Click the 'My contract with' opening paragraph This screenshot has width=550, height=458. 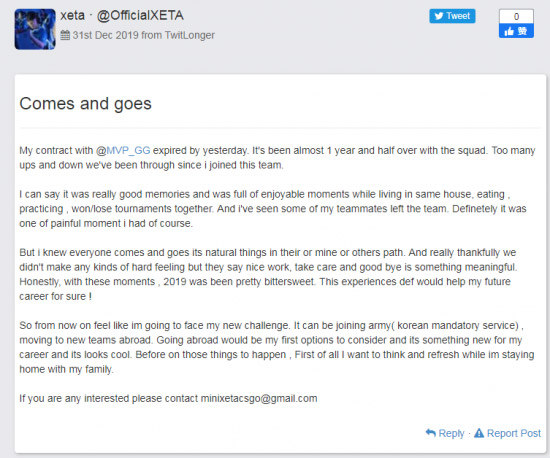pos(277,158)
